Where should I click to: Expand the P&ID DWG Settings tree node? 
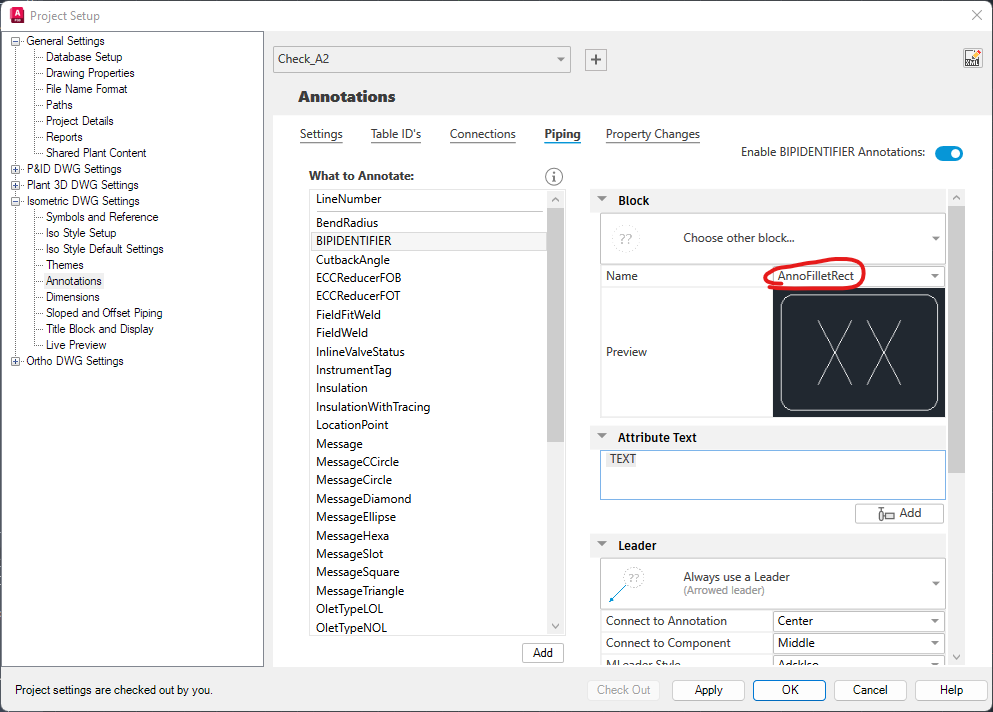pos(16,168)
